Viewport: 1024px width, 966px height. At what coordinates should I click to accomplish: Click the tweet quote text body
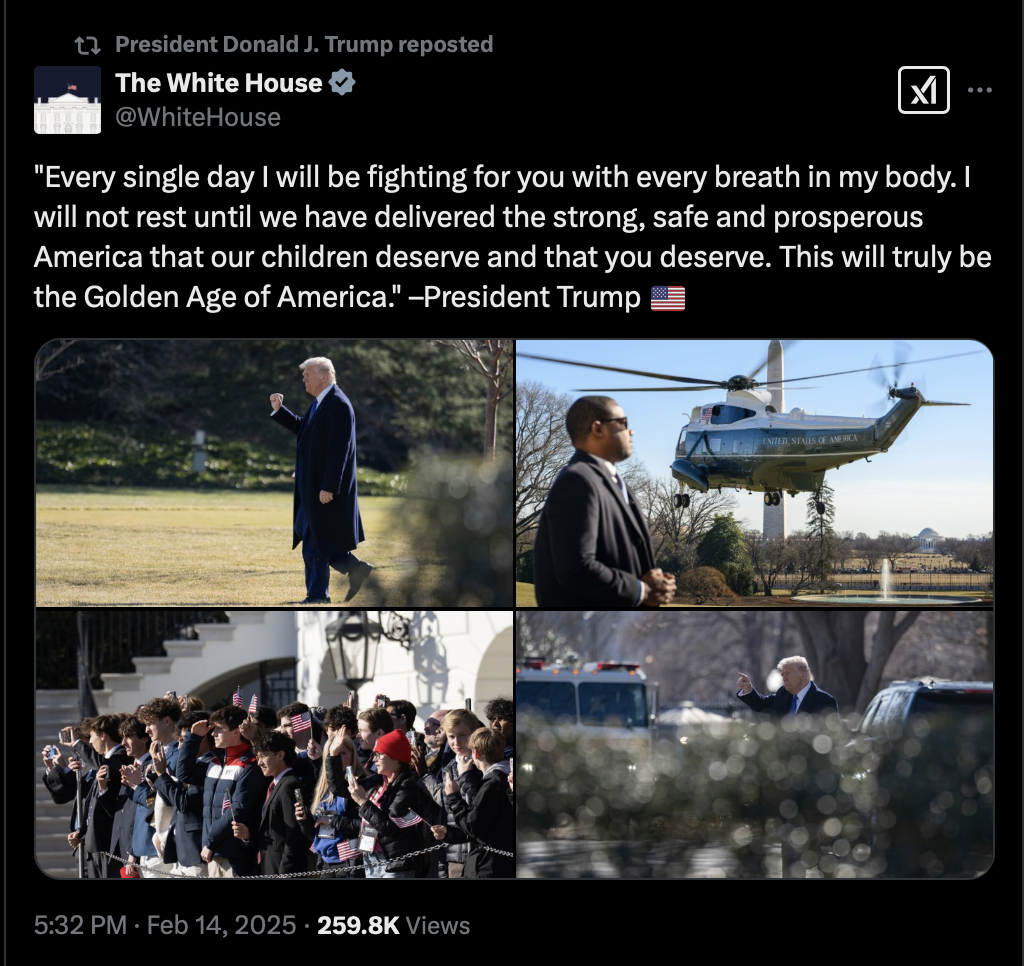pos(513,236)
